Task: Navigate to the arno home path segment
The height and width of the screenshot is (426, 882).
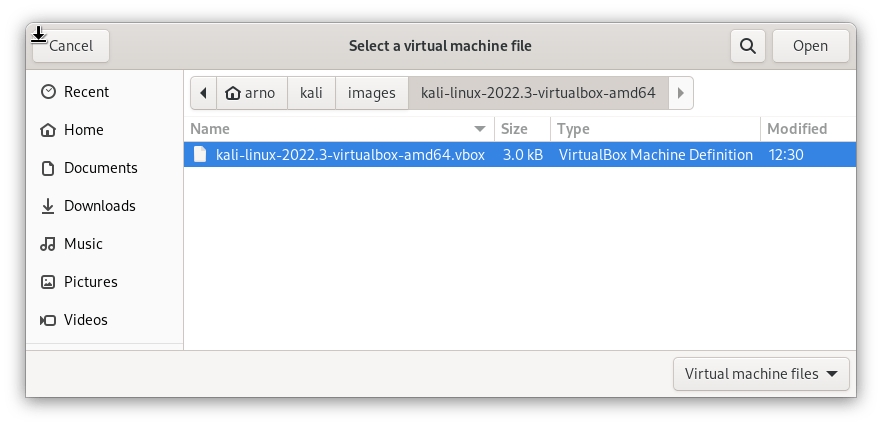Action: pyautogui.click(x=250, y=93)
